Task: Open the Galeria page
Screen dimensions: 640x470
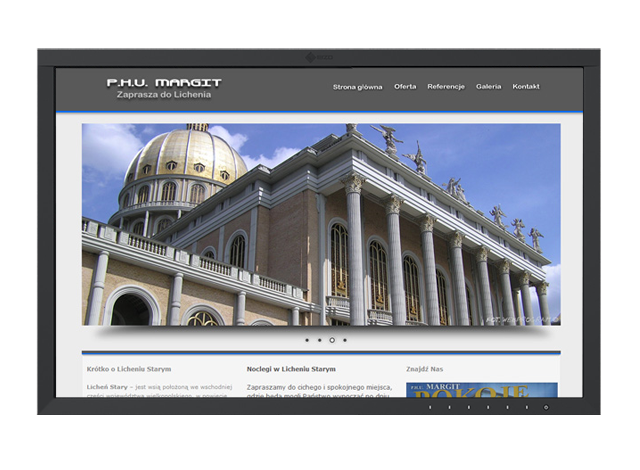Action: (489, 87)
